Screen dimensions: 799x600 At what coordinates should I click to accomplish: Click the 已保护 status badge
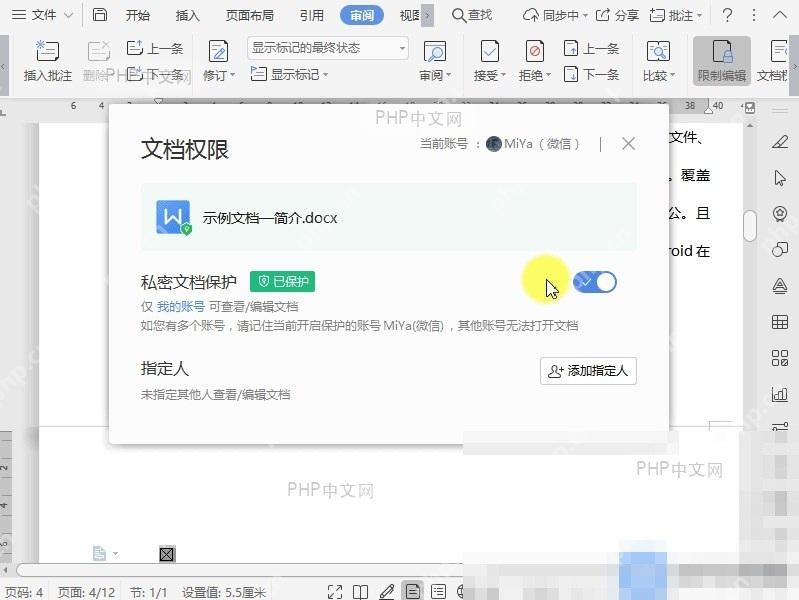(282, 281)
